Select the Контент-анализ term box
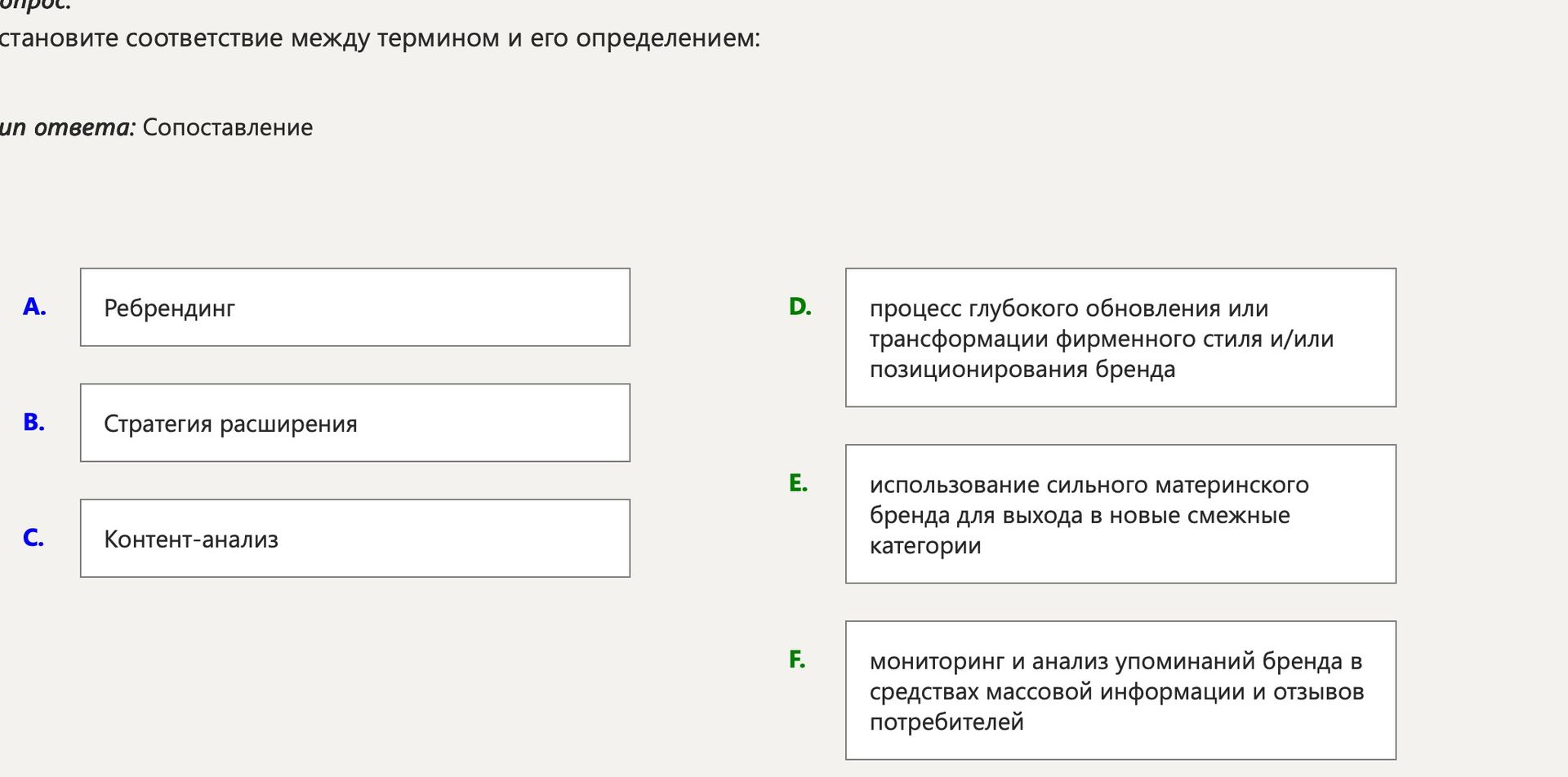The height and width of the screenshot is (777, 1568). point(355,539)
